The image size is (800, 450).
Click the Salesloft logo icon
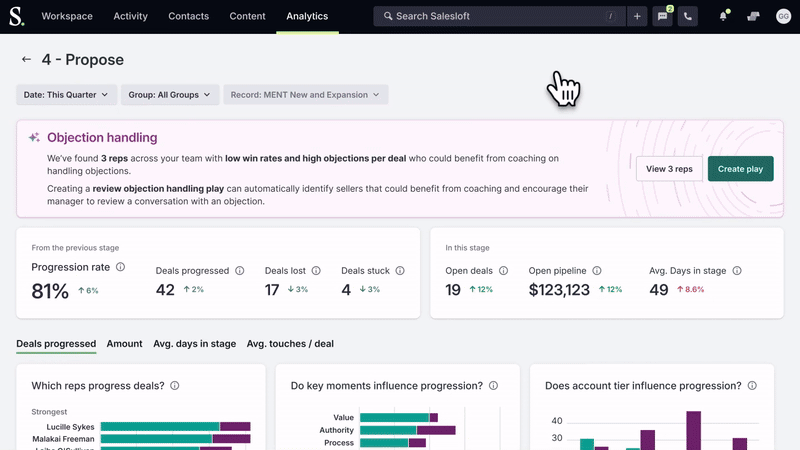(x=19, y=16)
